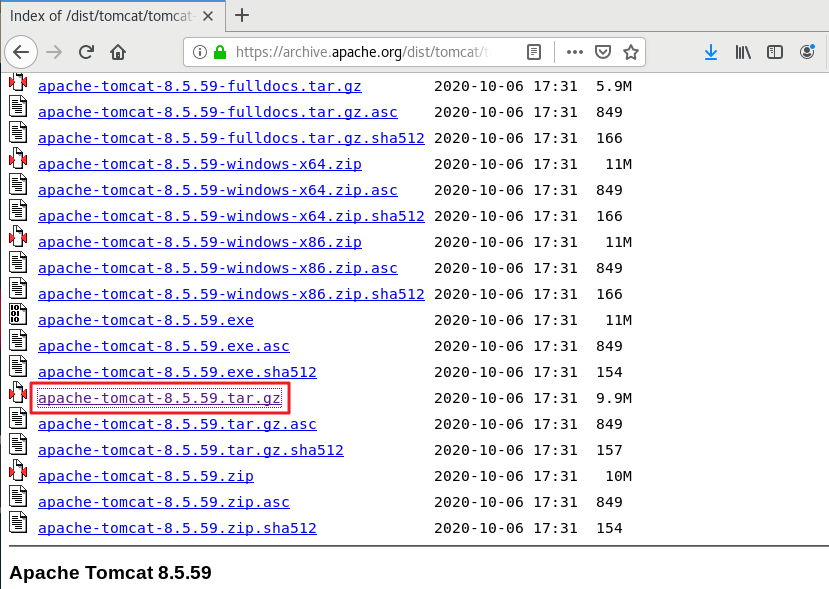Click text file icon beside windows-x86.zip.asc
Viewport: 829px width, 589px height.
click(18, 262)
